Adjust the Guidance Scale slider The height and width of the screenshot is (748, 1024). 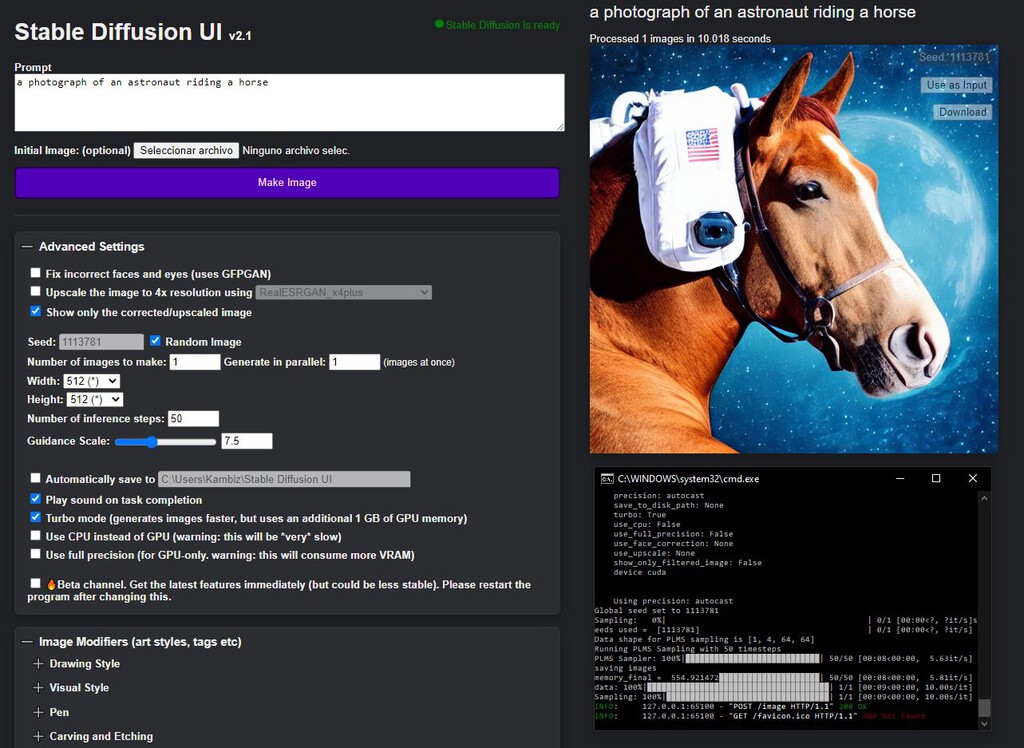152,441
